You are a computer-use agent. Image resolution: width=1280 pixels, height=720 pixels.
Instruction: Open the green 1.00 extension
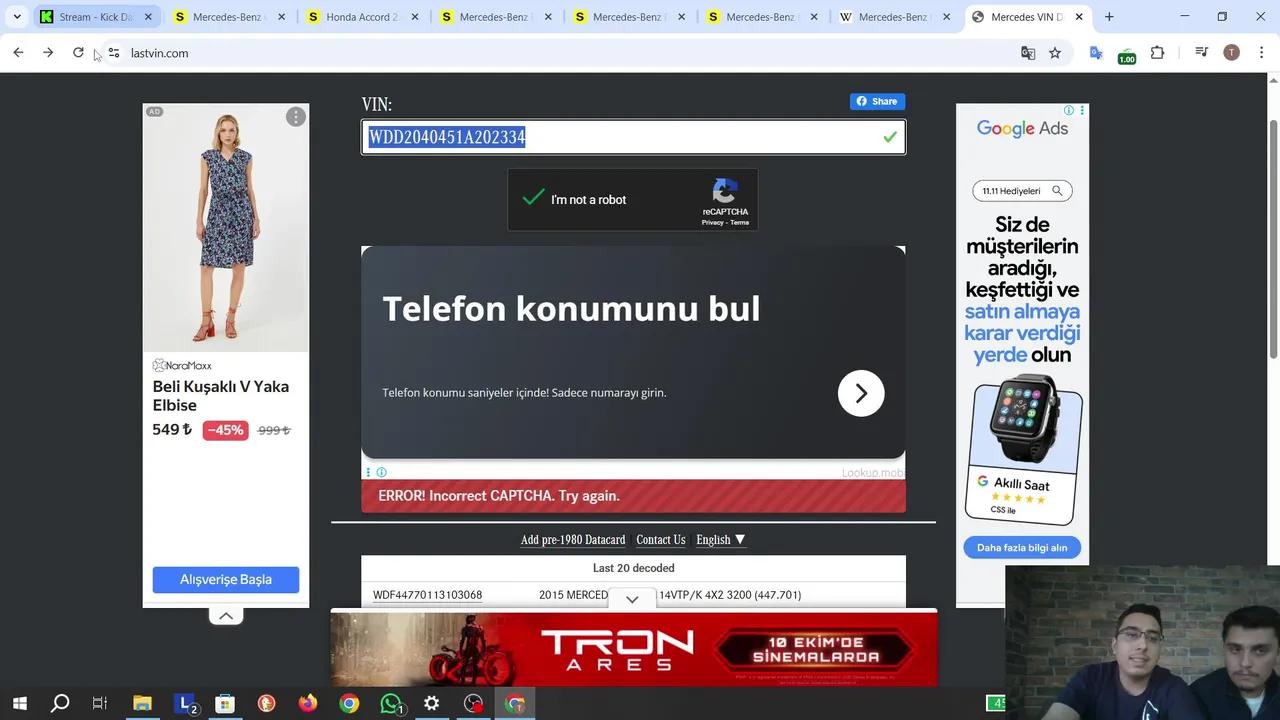tap(1127, 55)
